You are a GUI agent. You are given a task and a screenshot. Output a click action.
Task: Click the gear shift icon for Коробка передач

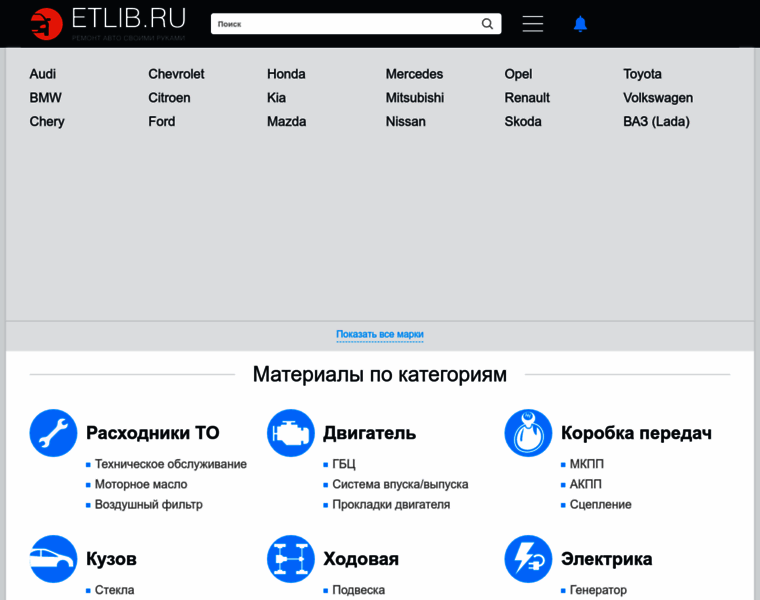point(528,433)
